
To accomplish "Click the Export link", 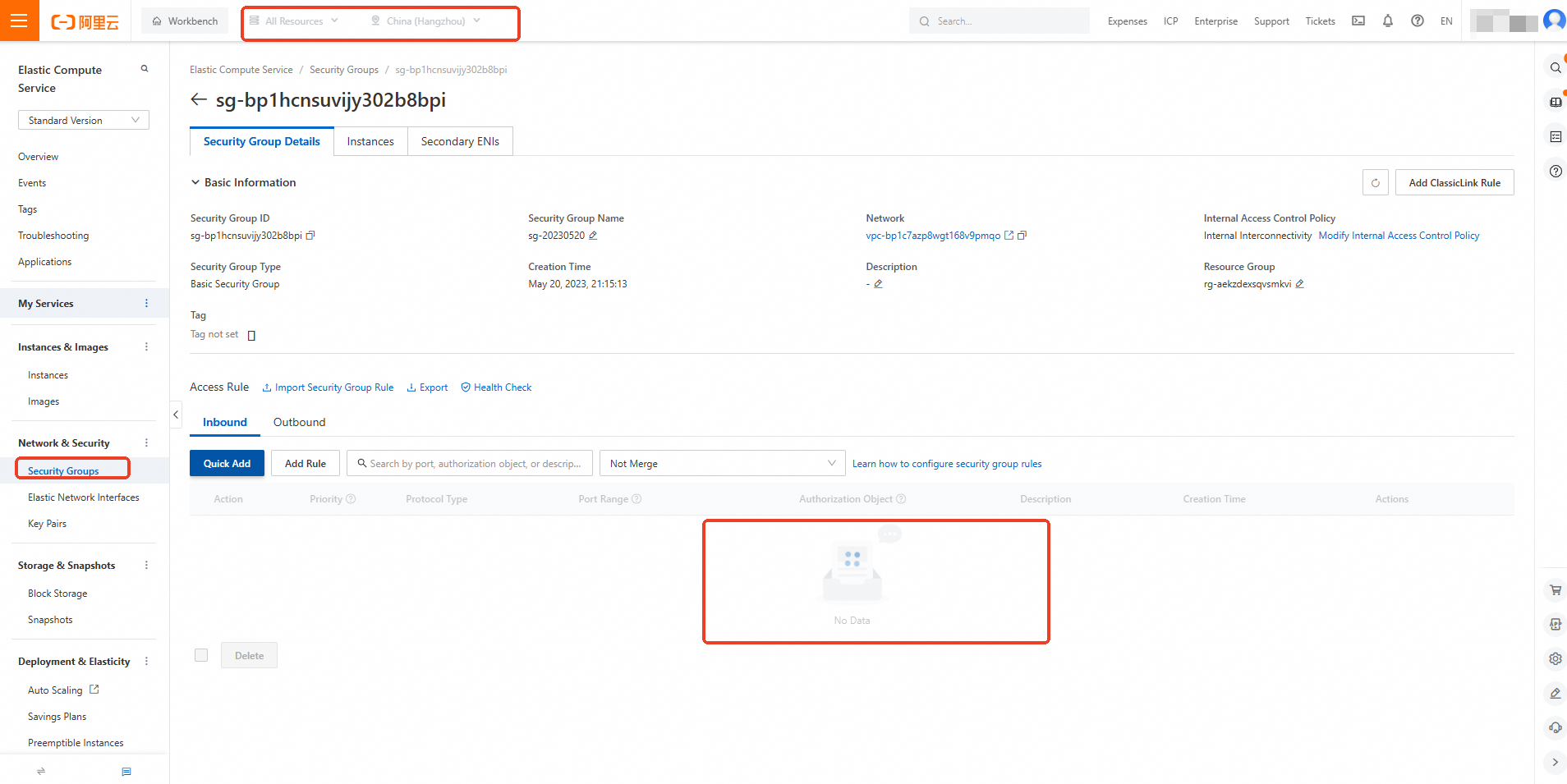I will point(428,387).
